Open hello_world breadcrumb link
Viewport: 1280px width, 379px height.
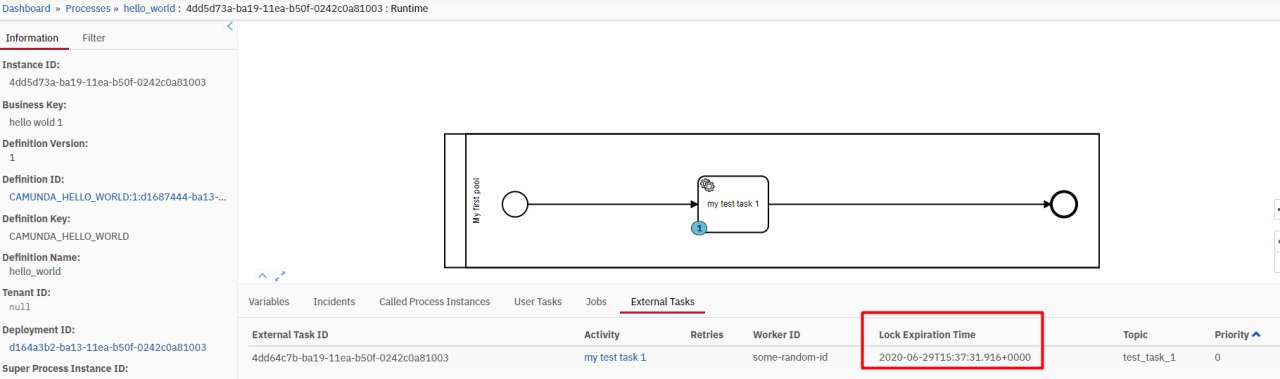pos(151,8)
